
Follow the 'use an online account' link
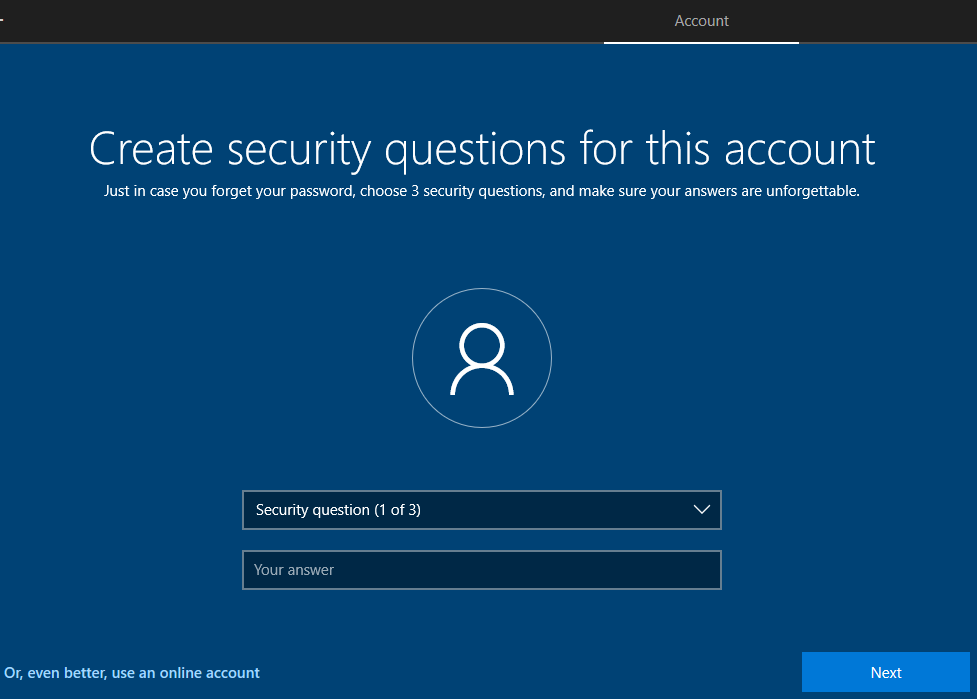132,673
